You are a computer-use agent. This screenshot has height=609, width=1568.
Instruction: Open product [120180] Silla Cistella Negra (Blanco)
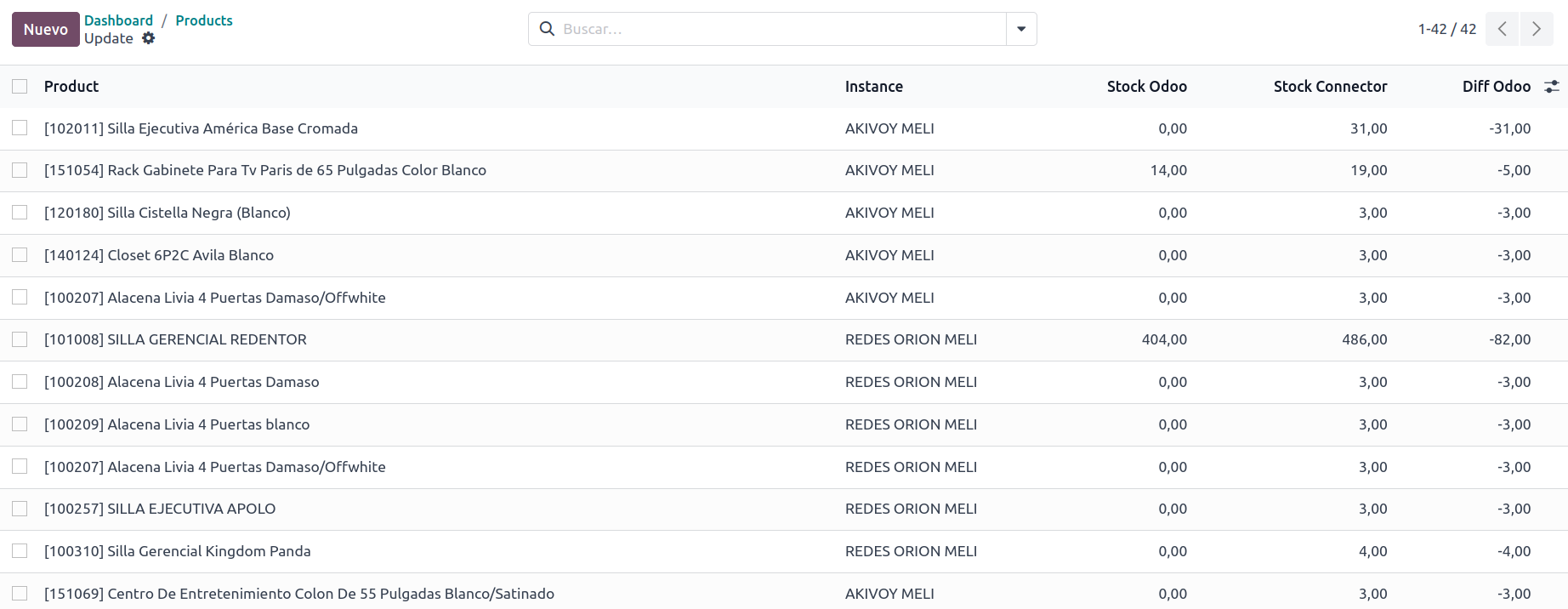[x=168, y=213]
